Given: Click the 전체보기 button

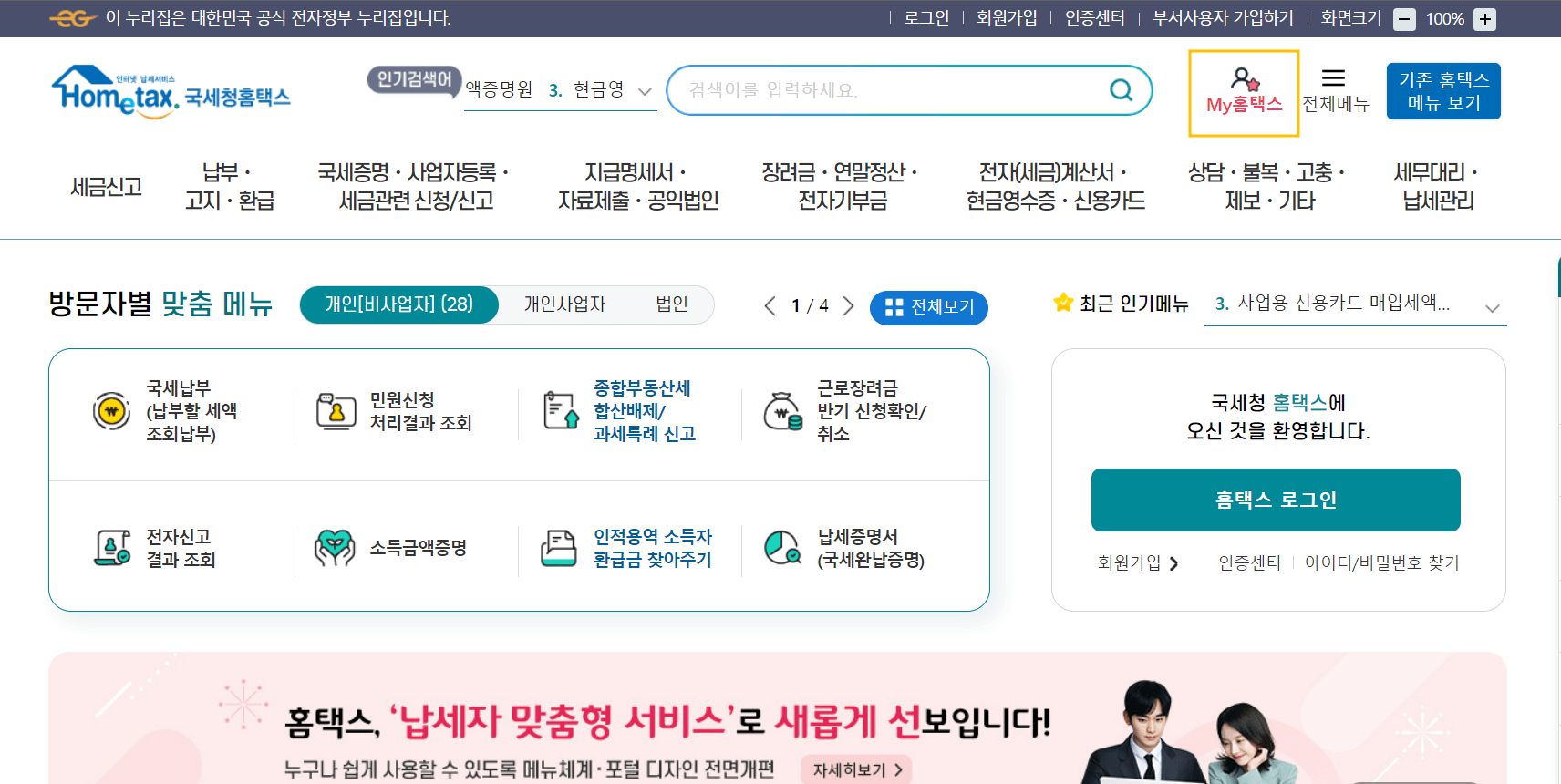Looking at the screenshot, I should pos(929,307).
